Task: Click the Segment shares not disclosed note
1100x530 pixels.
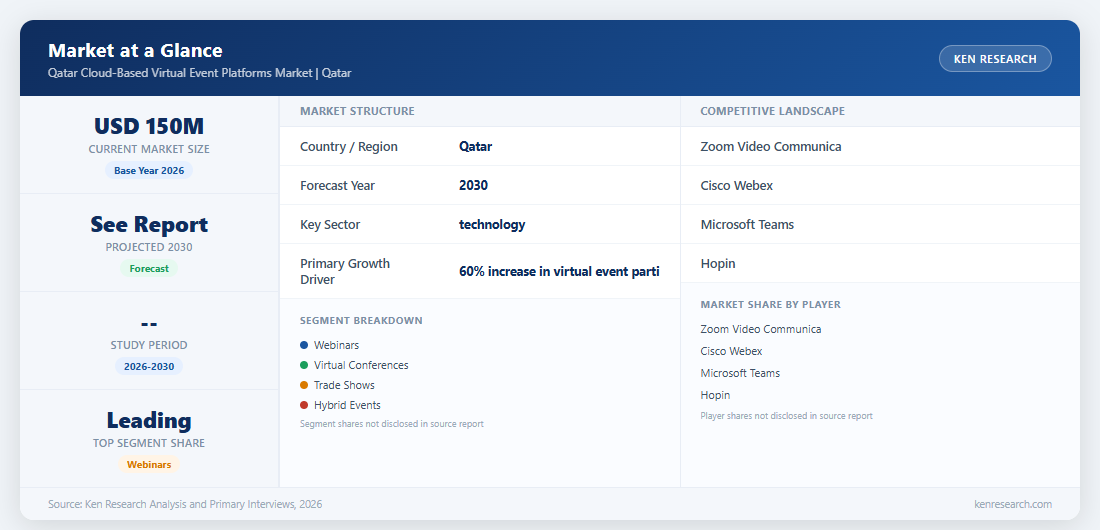Action: point(391,424)
